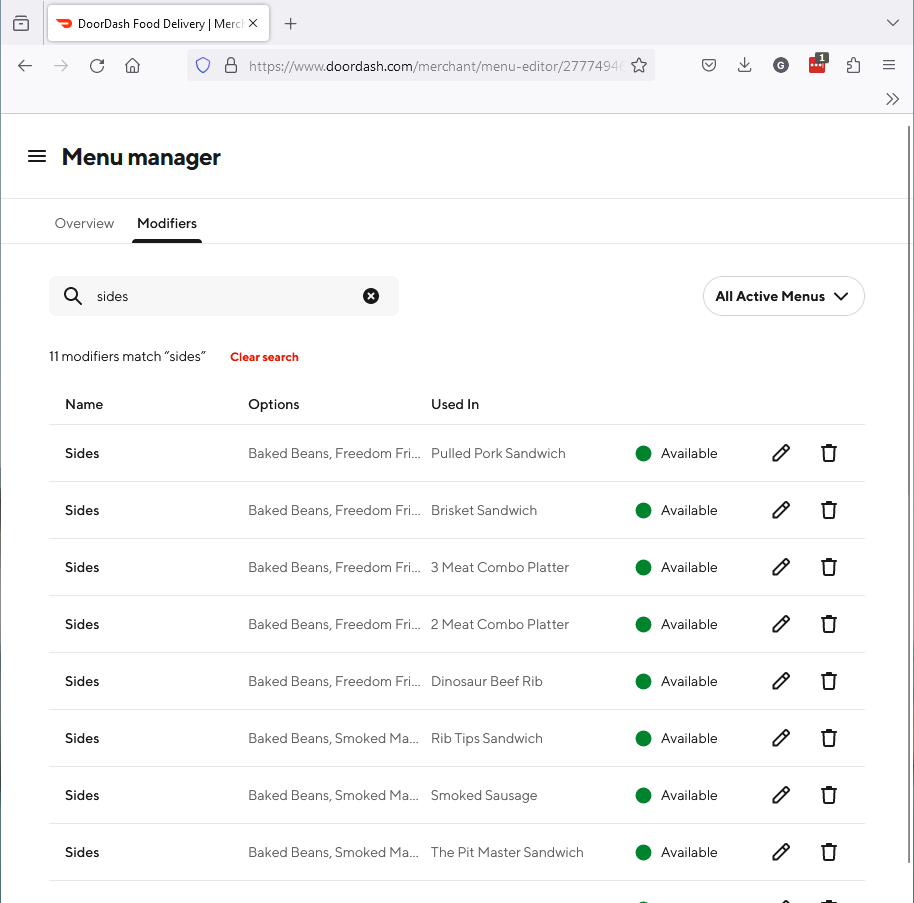
Task: Edit the Sides modifier for Brisket Sandwich
Action: [x=781, y=510]
